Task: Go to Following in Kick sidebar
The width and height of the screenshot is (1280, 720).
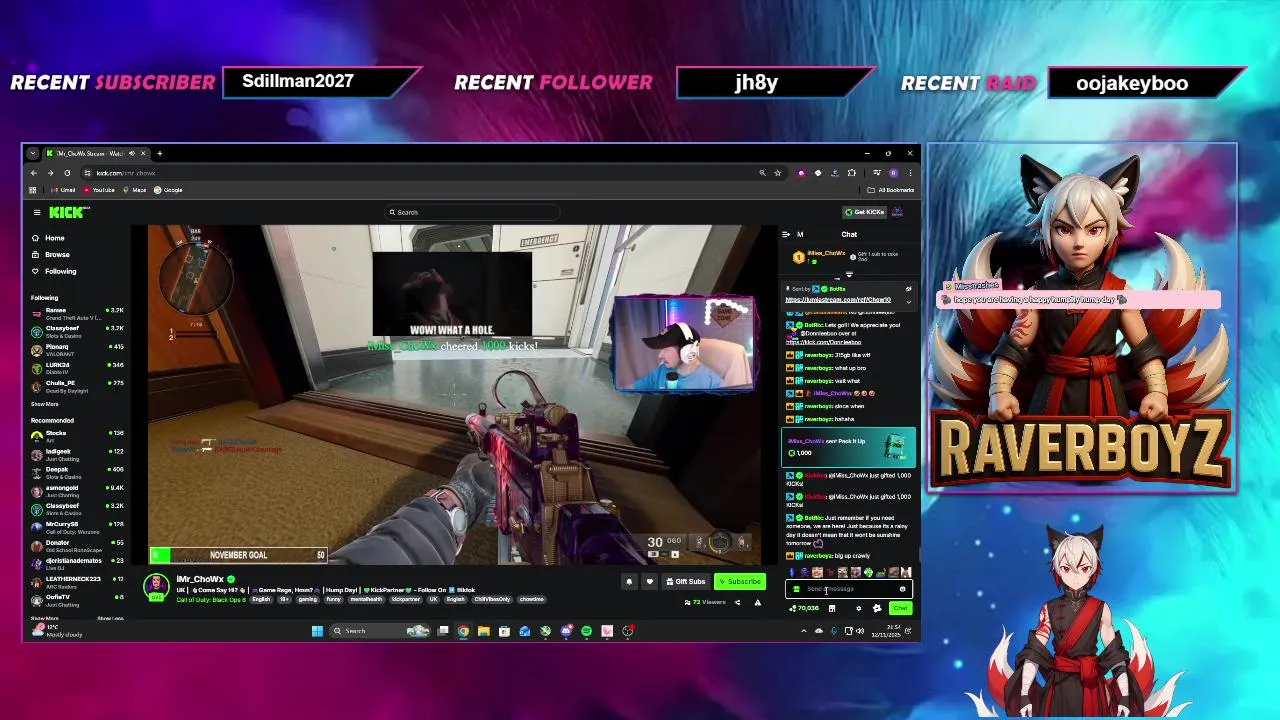Action: click(53, 271)
